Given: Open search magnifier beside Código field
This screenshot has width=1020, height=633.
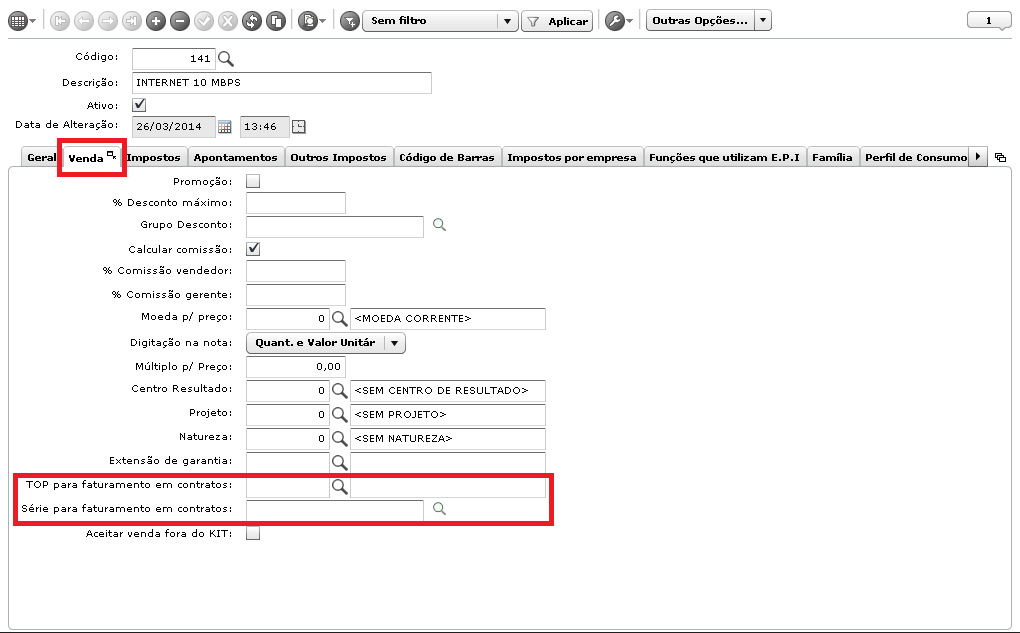Looking at the screenshot, I should point(226,59).
